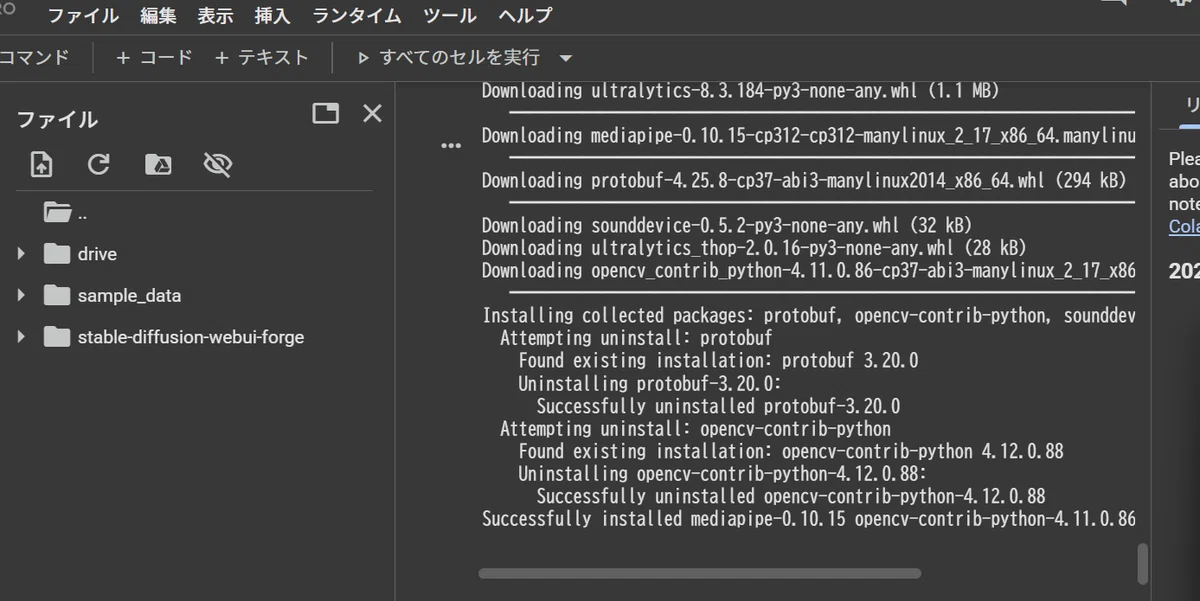Open the 表示 menu

215,16
